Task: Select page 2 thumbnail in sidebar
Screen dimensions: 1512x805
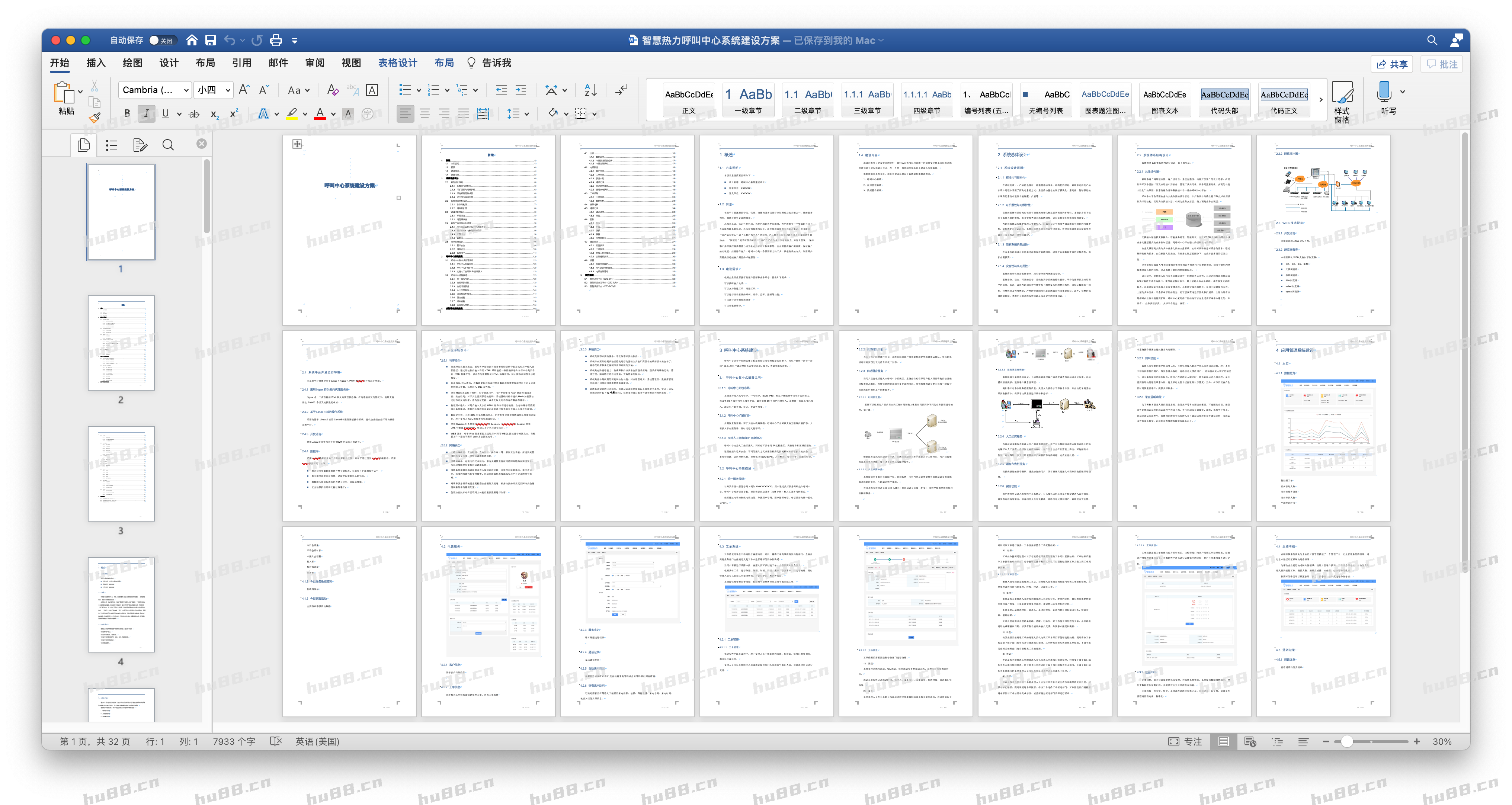Action: 122,343
